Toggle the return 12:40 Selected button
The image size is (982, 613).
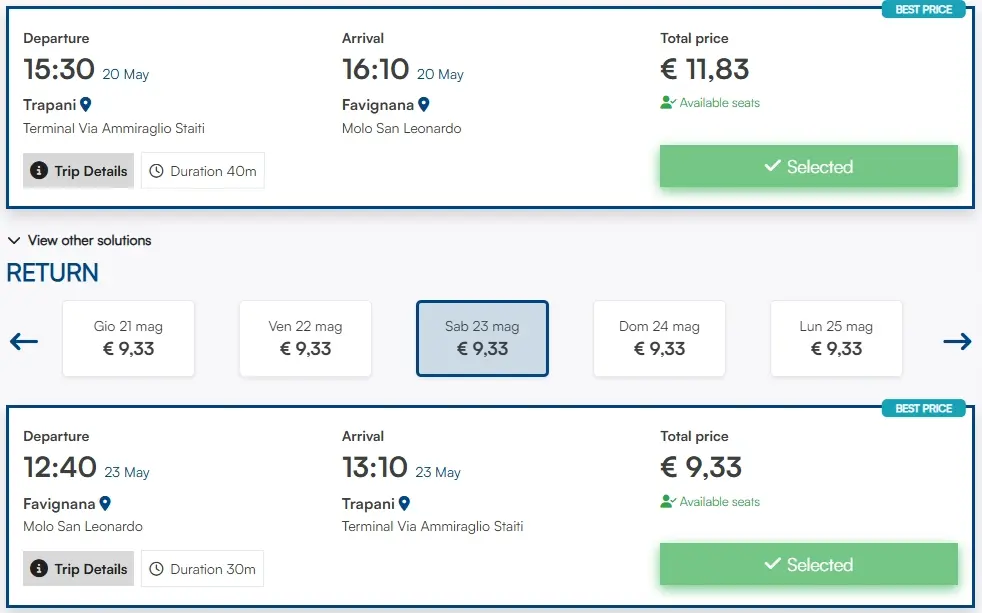pos(808,565)
